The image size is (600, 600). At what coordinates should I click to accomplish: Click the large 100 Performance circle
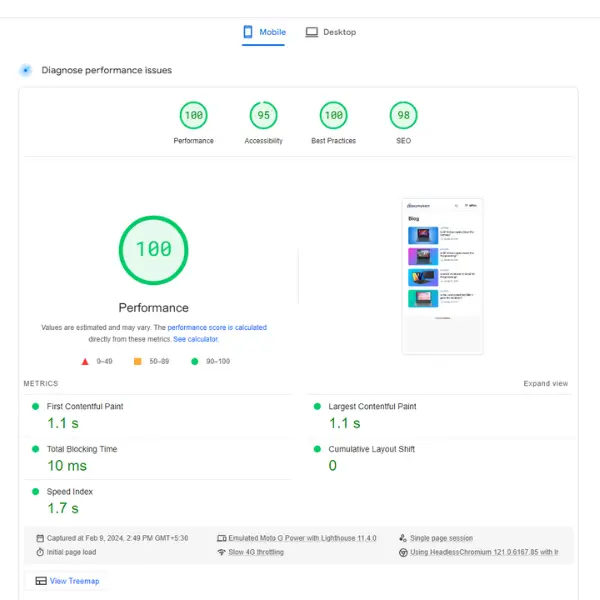(x=153, y=250)
